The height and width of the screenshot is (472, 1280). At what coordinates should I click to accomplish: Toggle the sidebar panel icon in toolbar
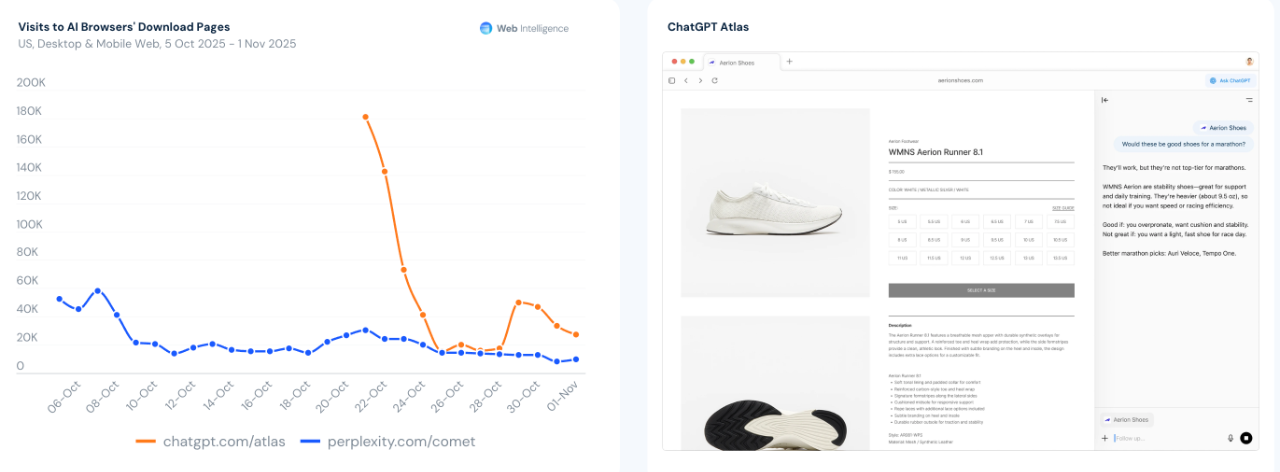click(x=672, y=80)
